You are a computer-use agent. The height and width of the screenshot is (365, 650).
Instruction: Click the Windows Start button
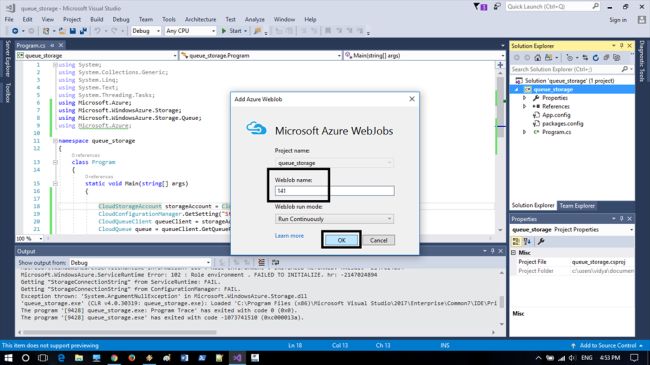point(8,358)
